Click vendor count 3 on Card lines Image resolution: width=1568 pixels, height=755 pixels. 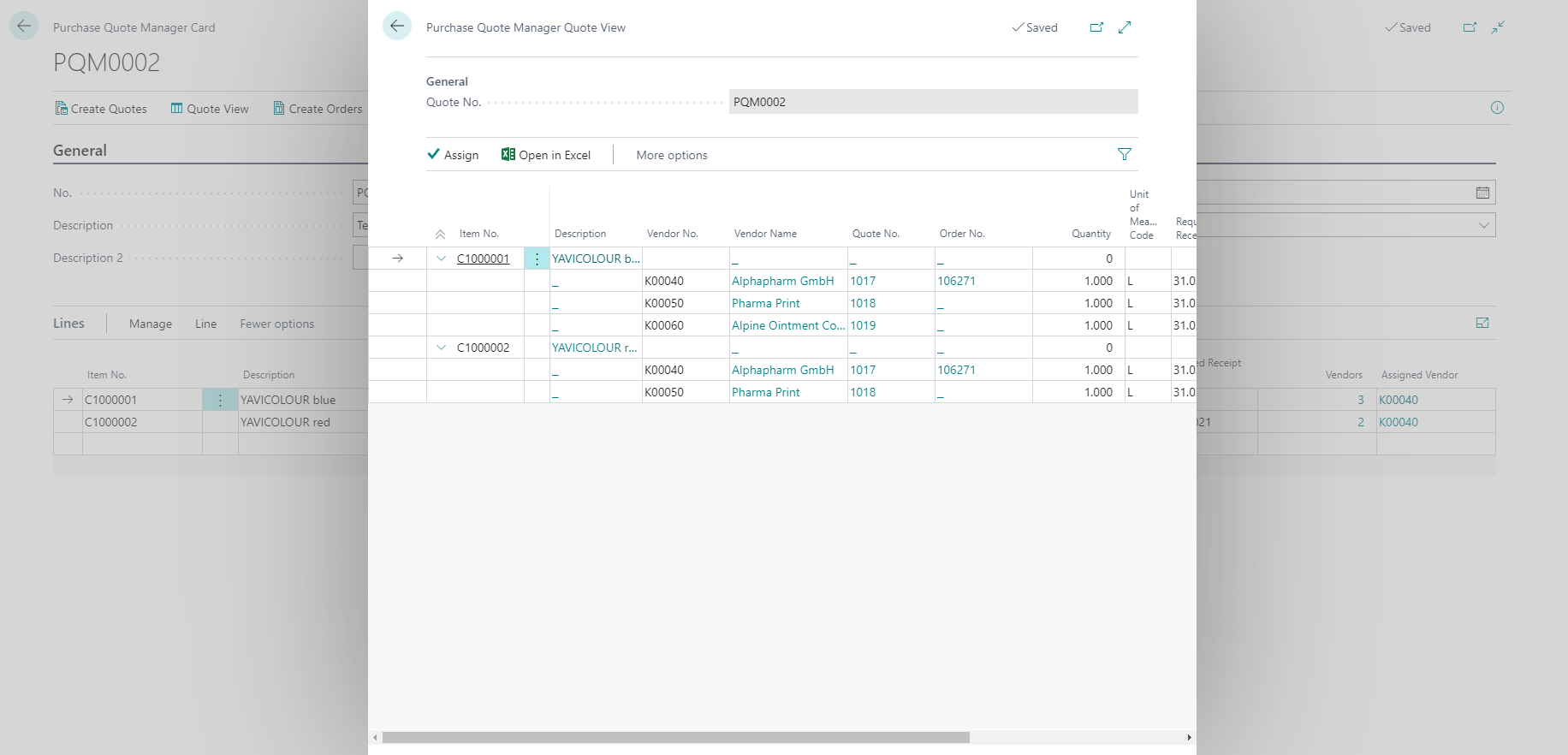pos(1360,400)
